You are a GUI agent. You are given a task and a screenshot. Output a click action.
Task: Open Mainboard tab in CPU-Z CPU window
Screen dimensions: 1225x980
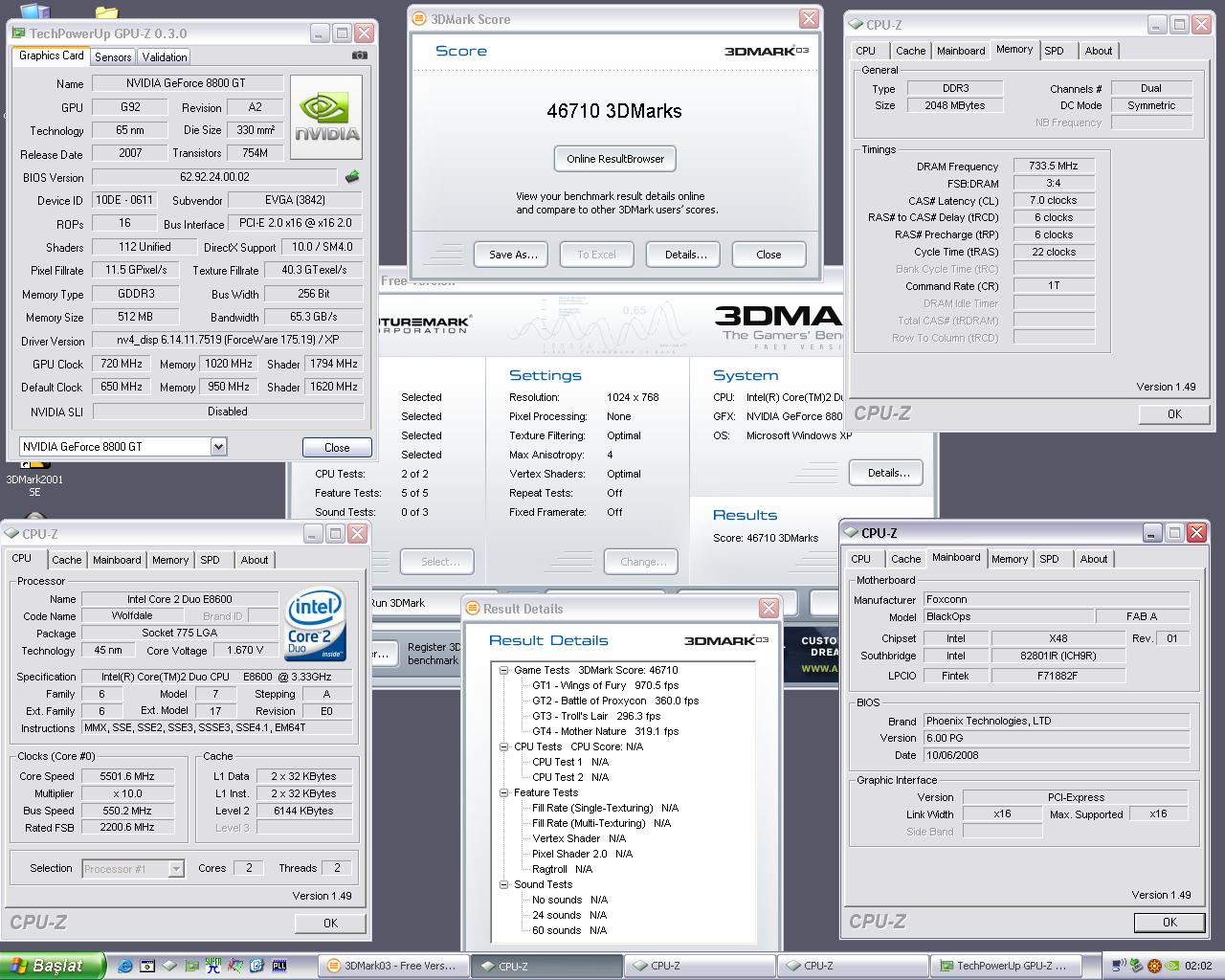(117, 560)
